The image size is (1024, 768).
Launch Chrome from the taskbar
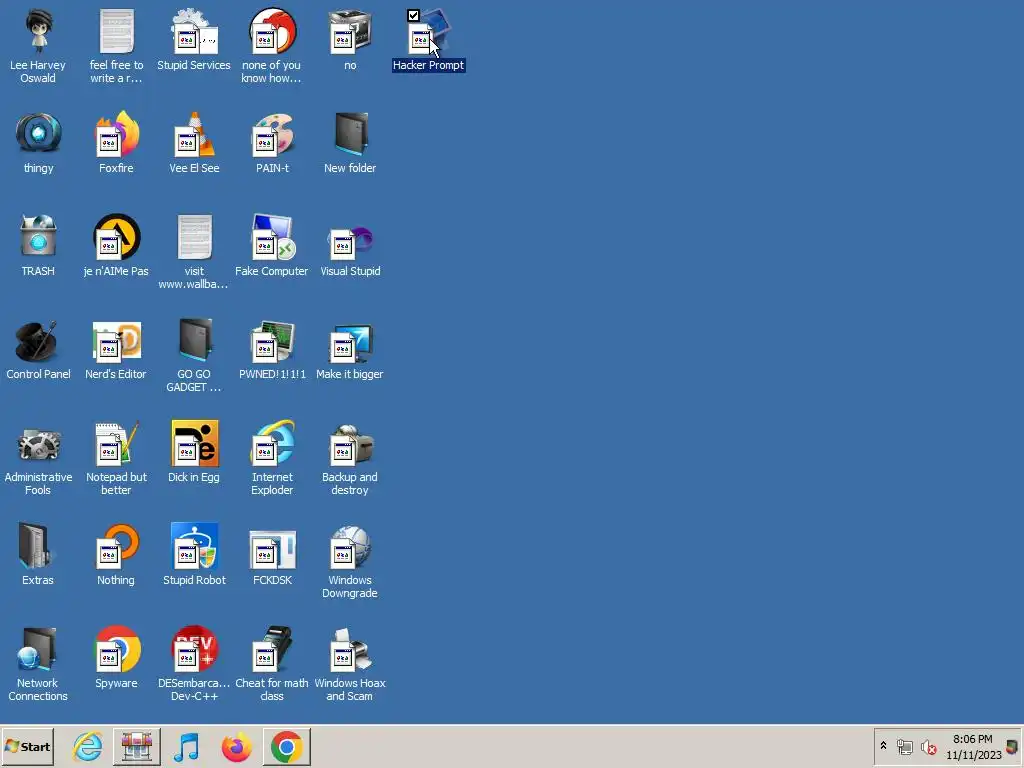pos(287,746)
